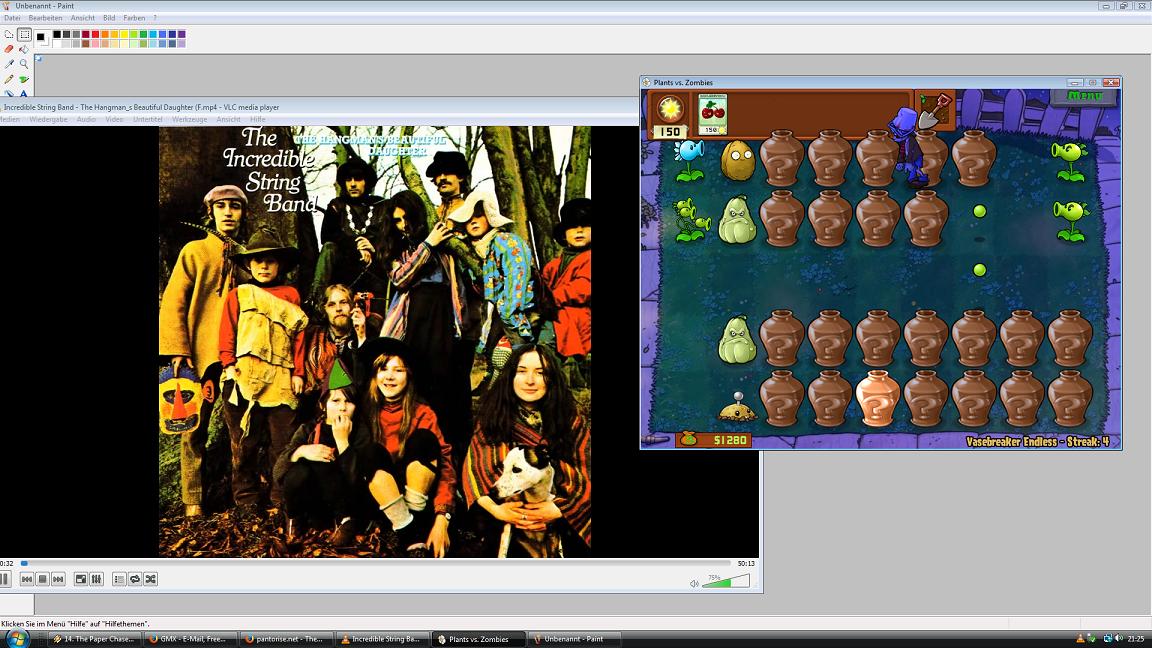The width and height of the screenshot is (1152, 648).
Task: Choose the red color swatch in Paint
Action: click(x=95, y=34)
